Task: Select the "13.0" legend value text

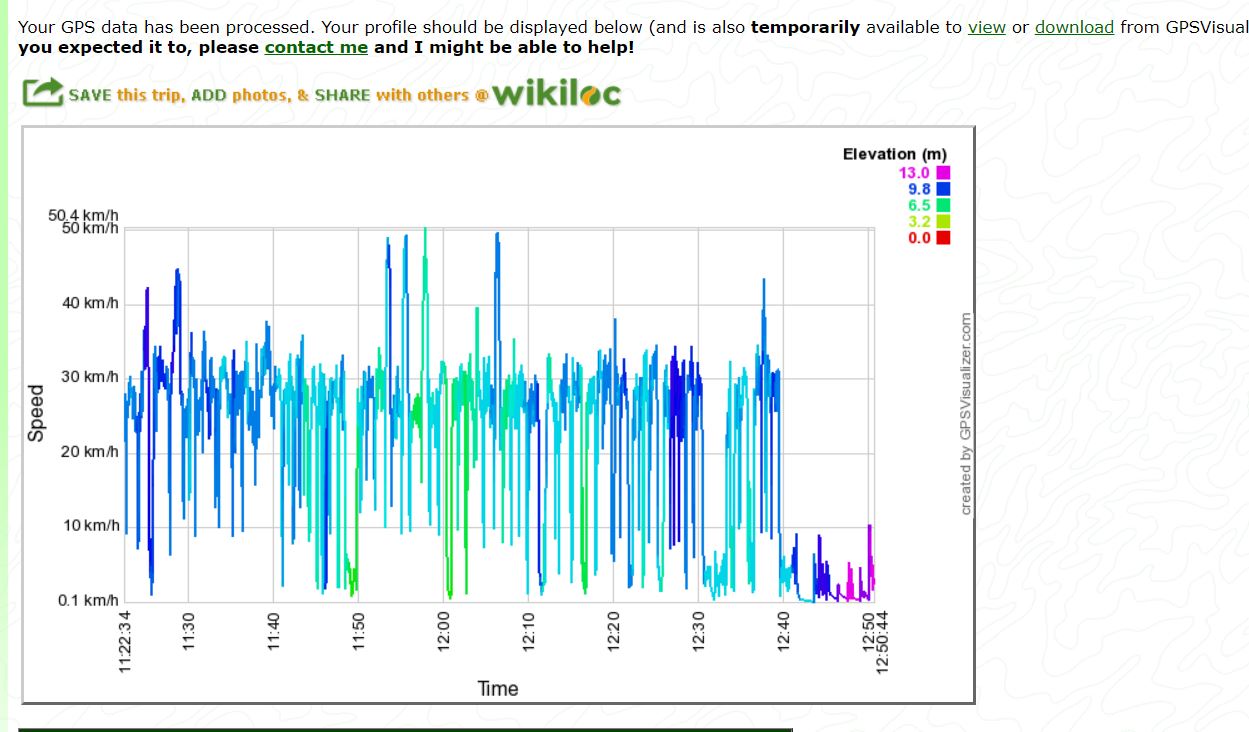Action: [914, 173]
